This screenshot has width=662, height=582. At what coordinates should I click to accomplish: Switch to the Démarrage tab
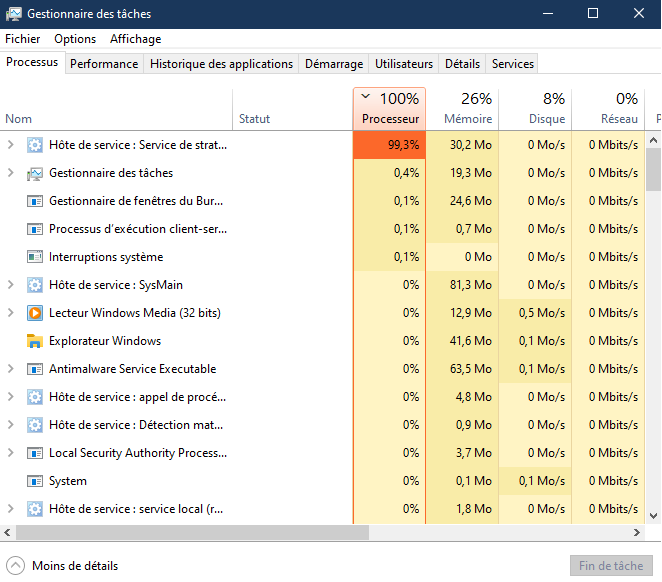click(334, 64)
